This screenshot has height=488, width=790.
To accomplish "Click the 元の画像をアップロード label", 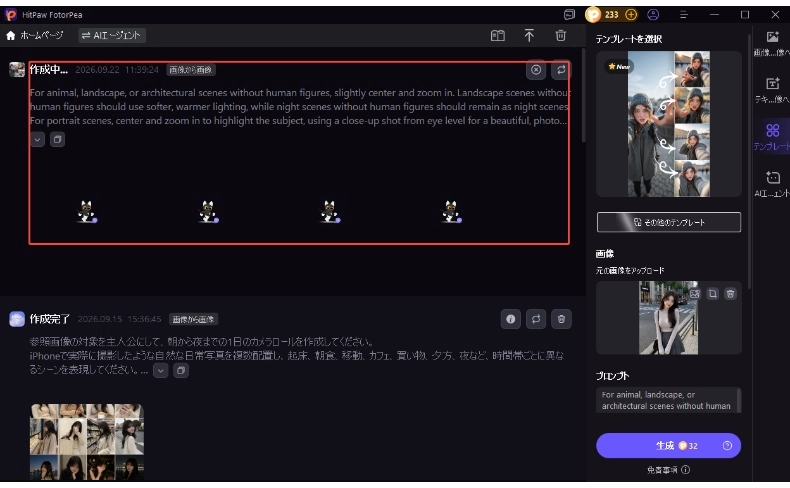I will [630, 270].
